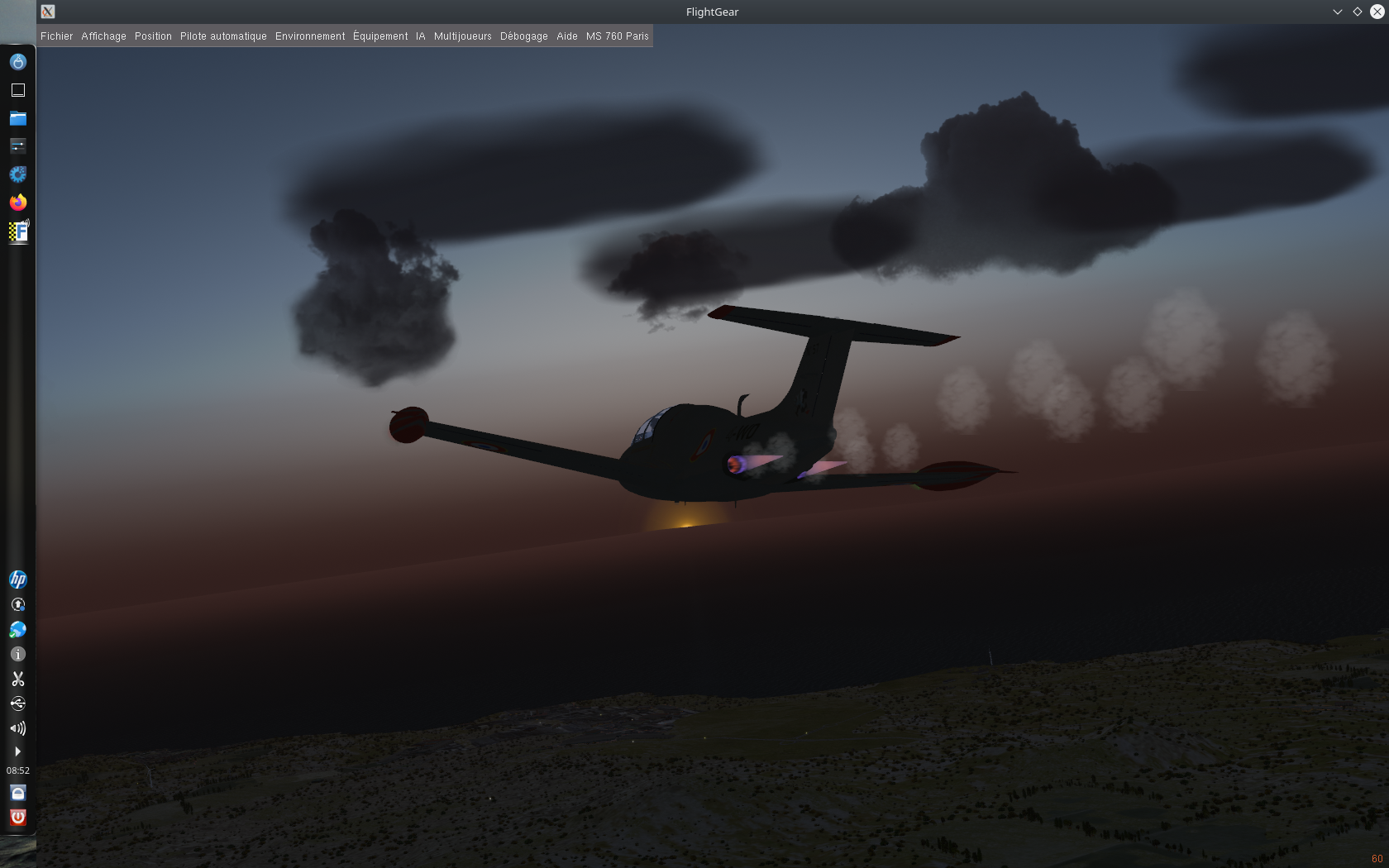Open the HP printer tray icon
The width and height of the screenshot is (1389, 868).
point(18,579)
